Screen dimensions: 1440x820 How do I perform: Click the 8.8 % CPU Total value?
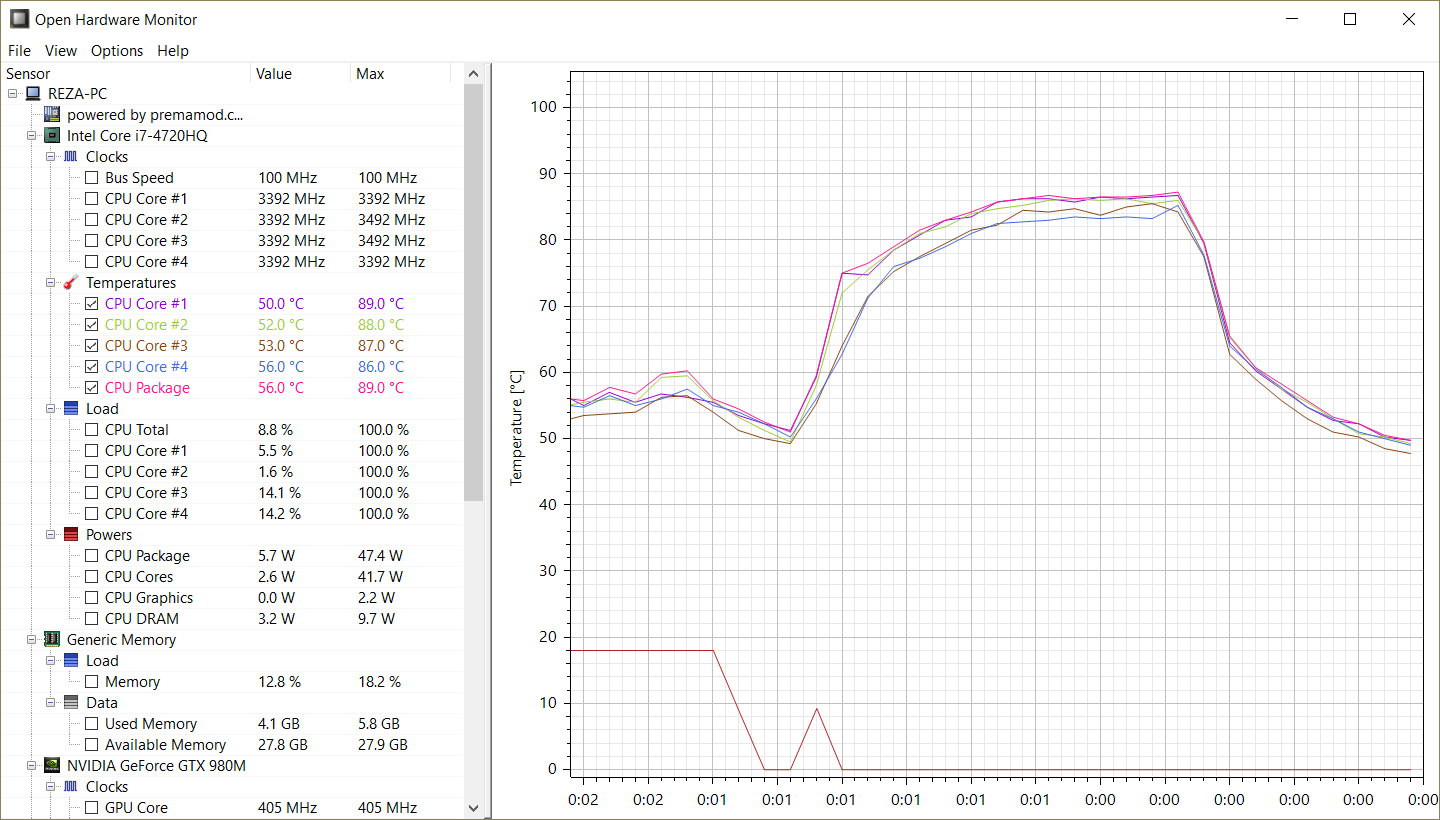[x=275, y=429]
